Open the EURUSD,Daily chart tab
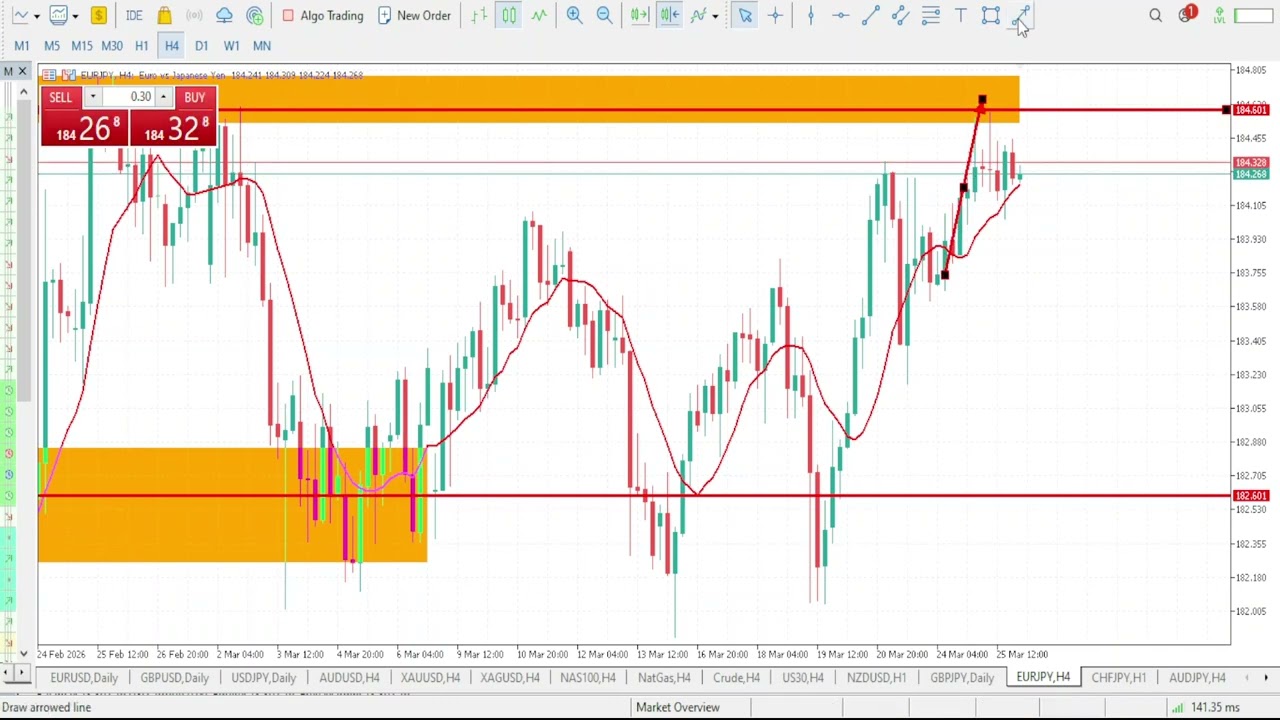 [x=84, y=678]
